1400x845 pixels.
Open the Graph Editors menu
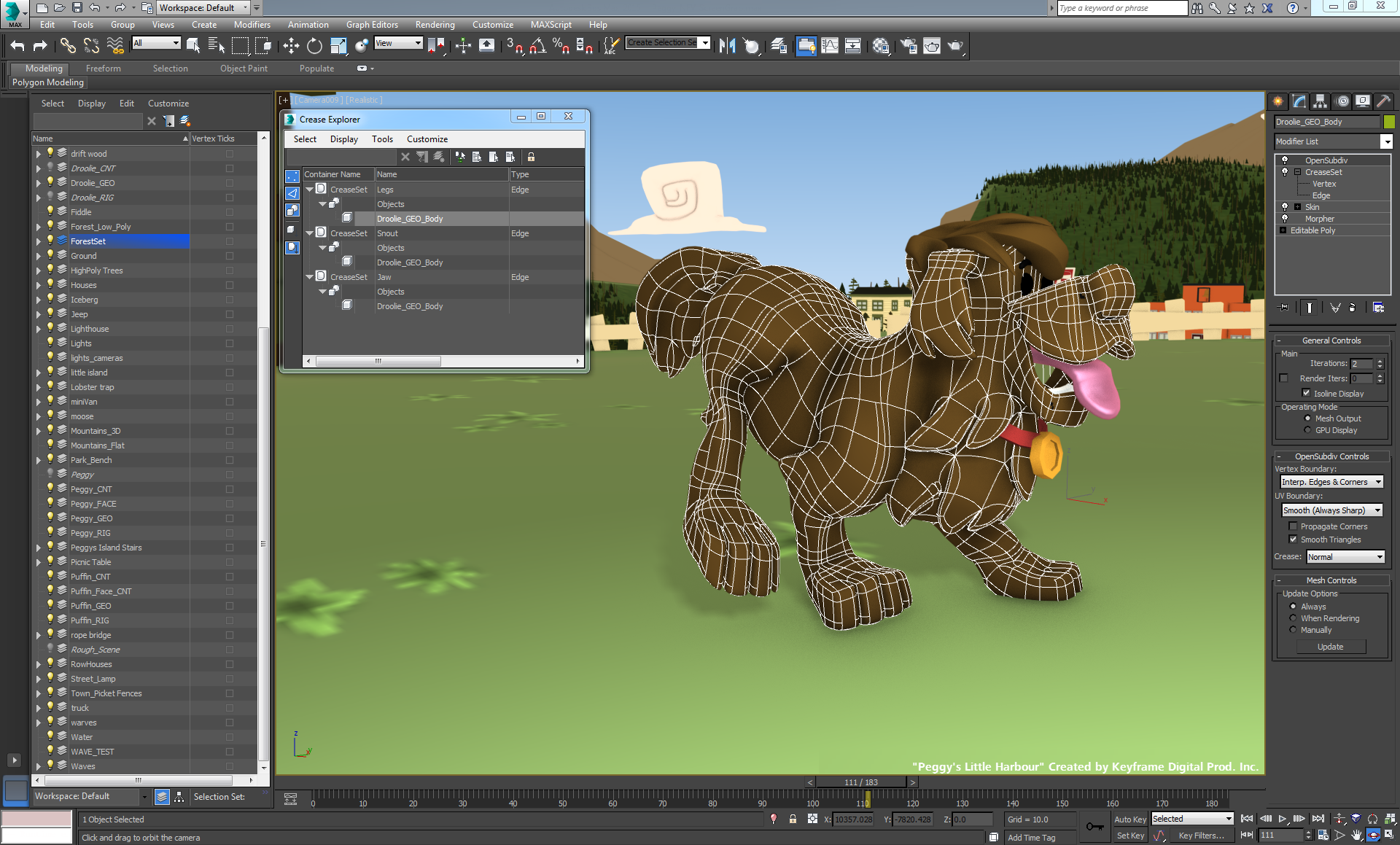coord(372,24)
